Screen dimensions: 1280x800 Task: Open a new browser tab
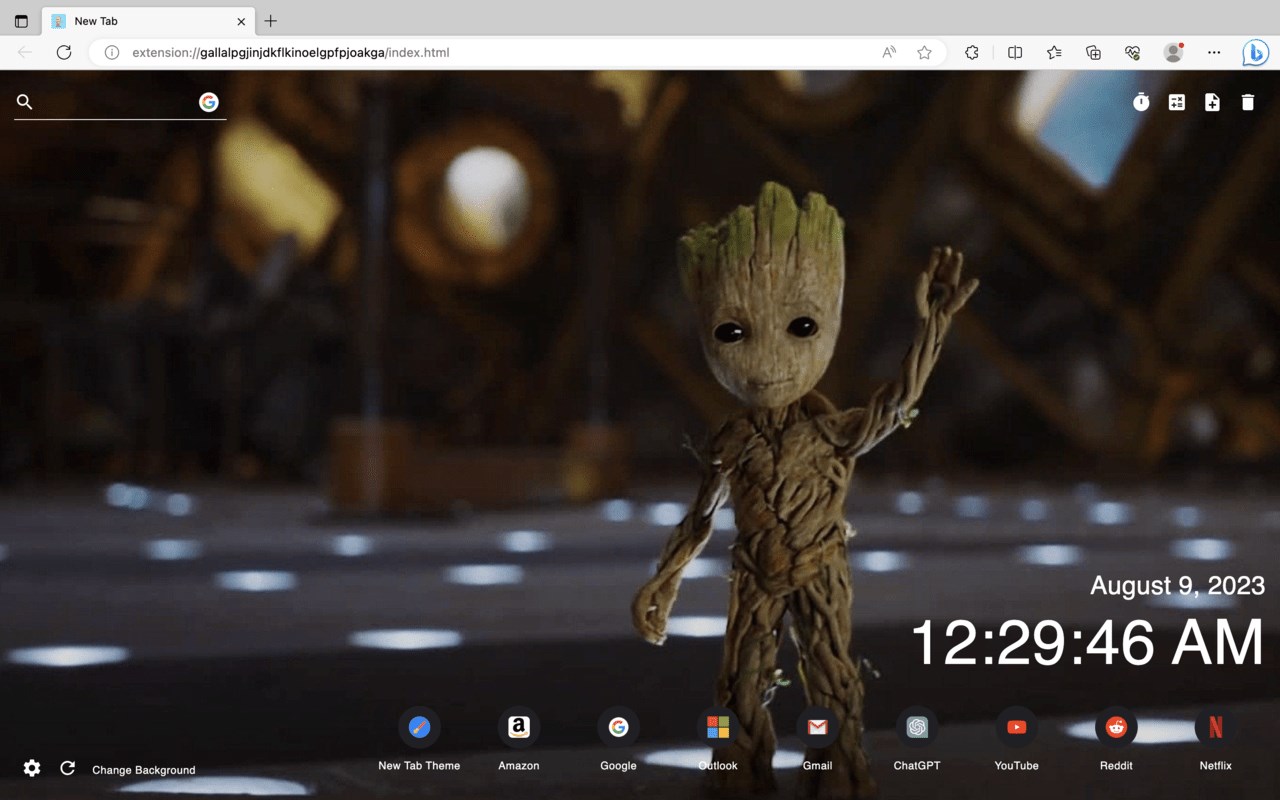click(270, 21)
